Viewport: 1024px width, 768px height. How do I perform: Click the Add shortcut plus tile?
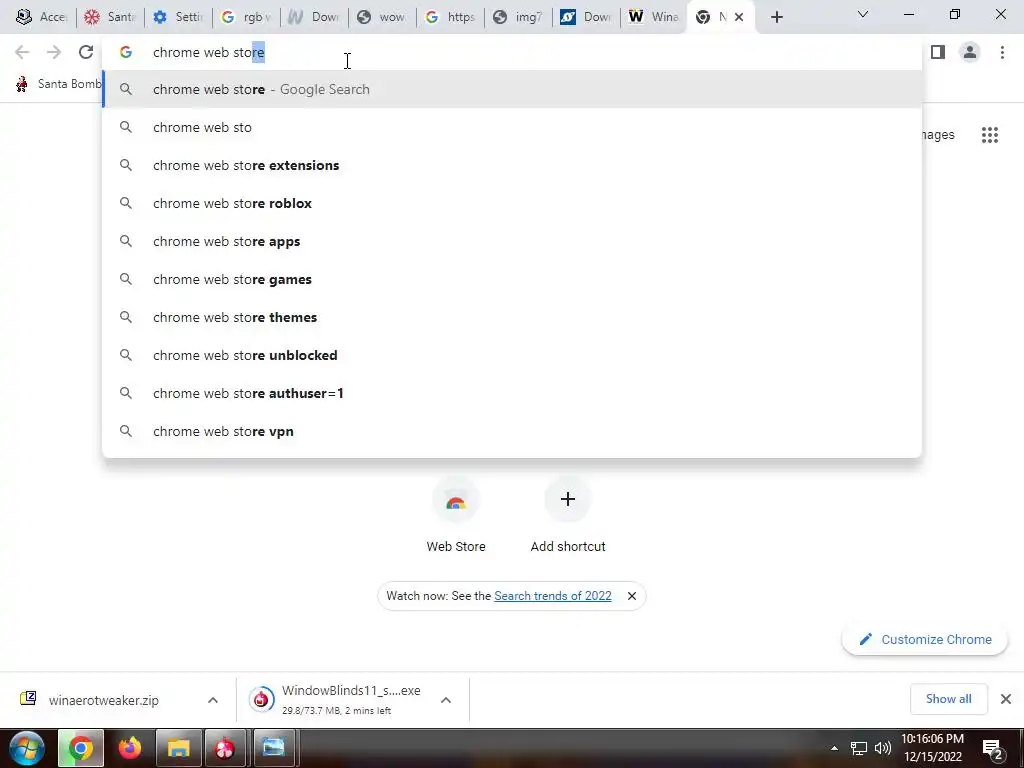[x=568, y=515]
